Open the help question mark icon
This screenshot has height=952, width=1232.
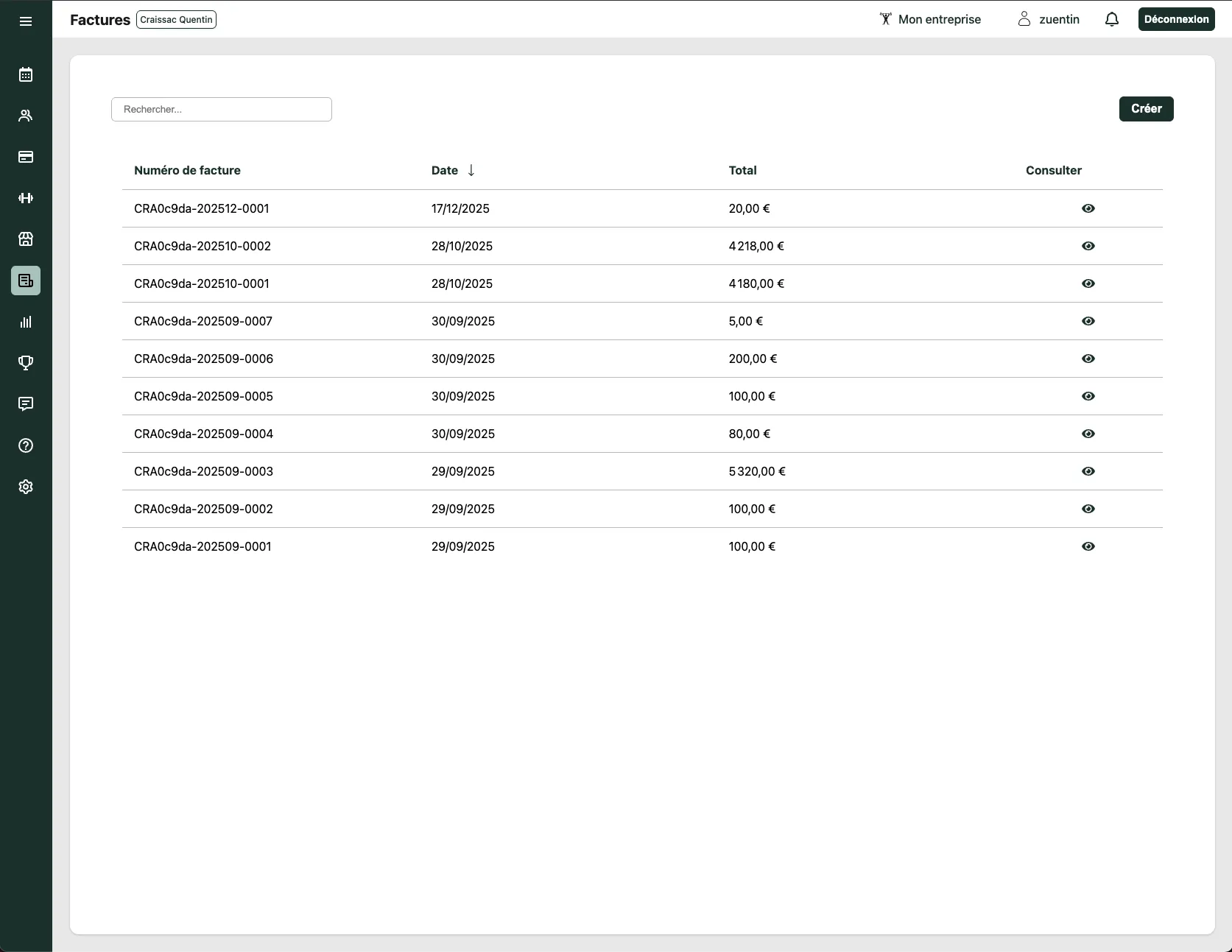click(x=26, y=445)
